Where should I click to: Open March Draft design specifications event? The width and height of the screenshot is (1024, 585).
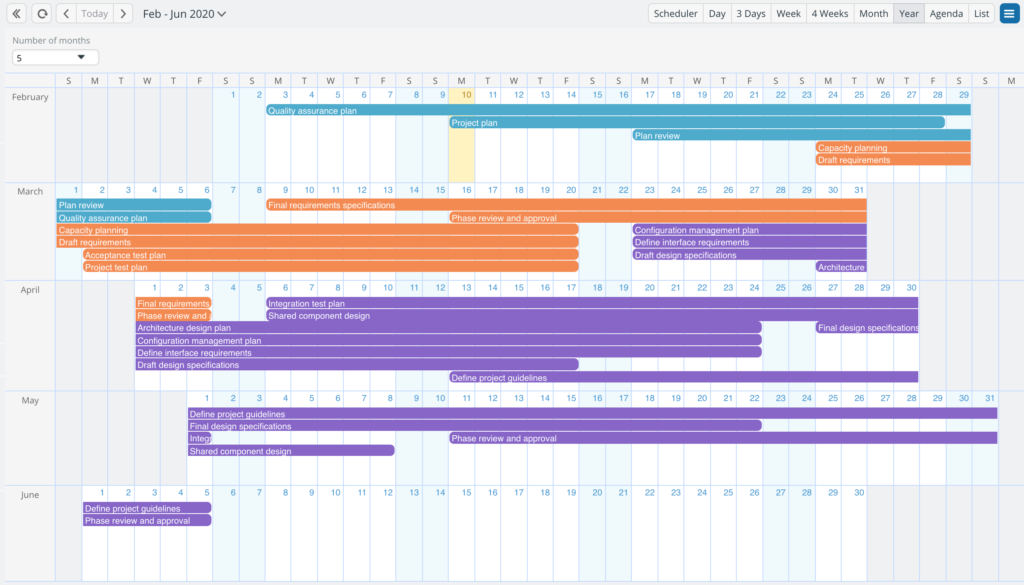749,255
